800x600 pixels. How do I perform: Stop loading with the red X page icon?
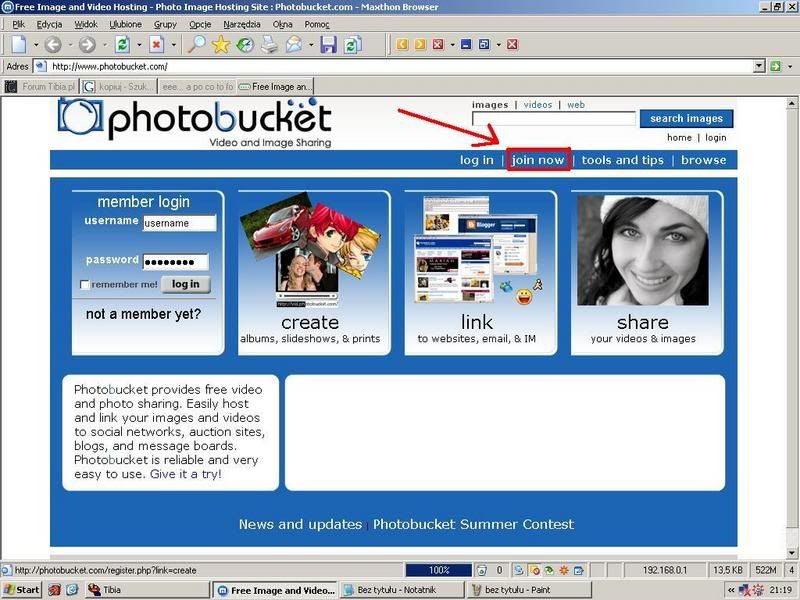click(156, 44)
